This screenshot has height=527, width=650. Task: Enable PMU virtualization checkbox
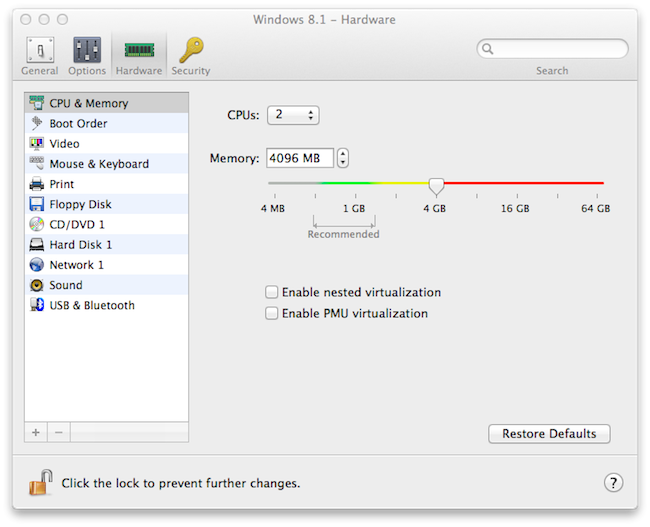click(272, 313)
